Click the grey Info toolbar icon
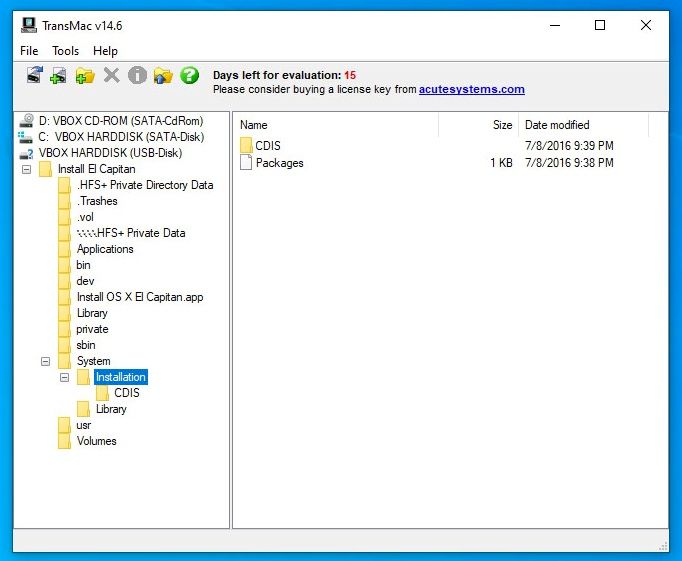Image resolution: width=682 pixels, height=561 pixels. [x=137, y=75]
